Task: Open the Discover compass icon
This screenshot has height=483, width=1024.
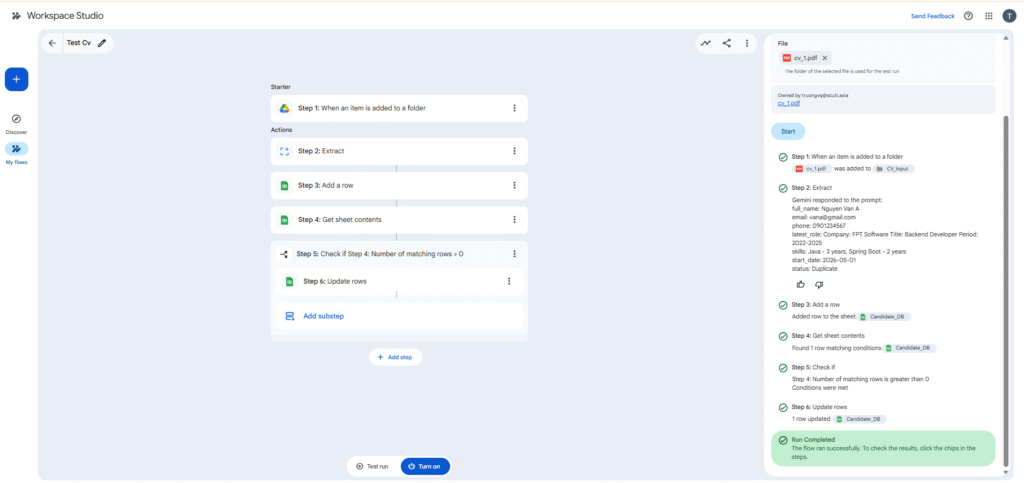Action: point(16,119)
